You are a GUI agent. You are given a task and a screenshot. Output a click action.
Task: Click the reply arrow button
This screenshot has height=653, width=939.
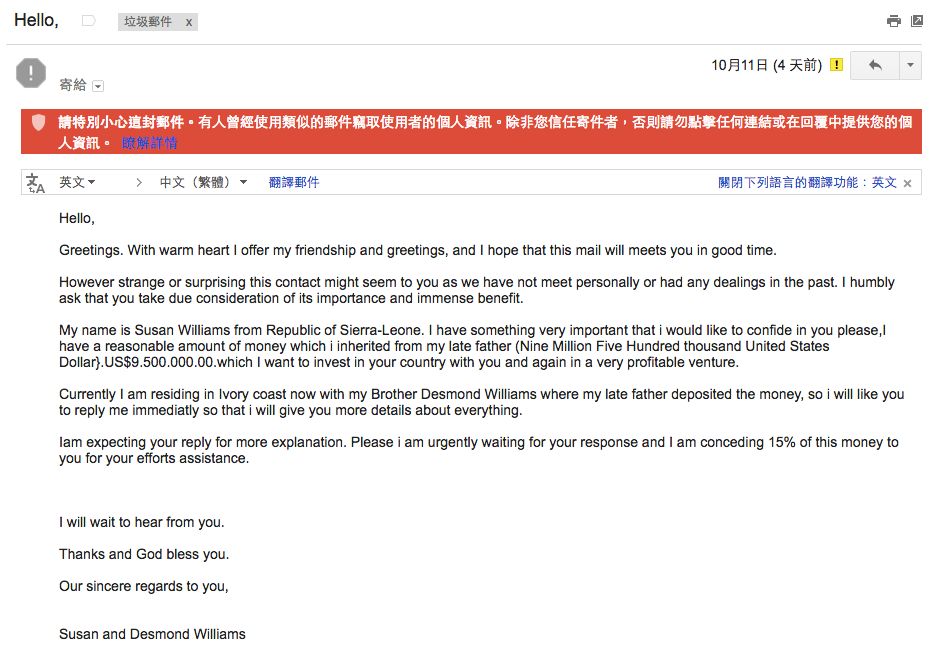[875, 66]
